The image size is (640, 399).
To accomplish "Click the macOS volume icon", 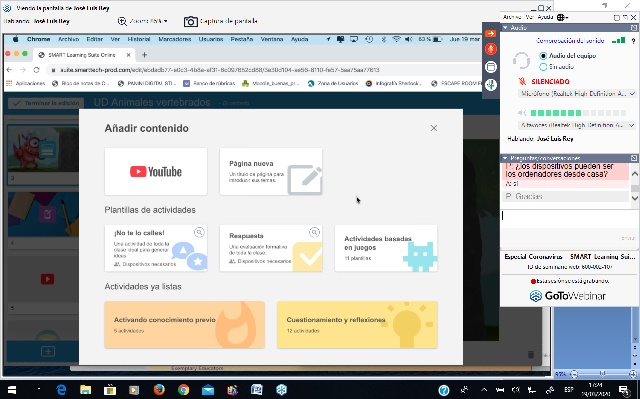I will [409, 39].
